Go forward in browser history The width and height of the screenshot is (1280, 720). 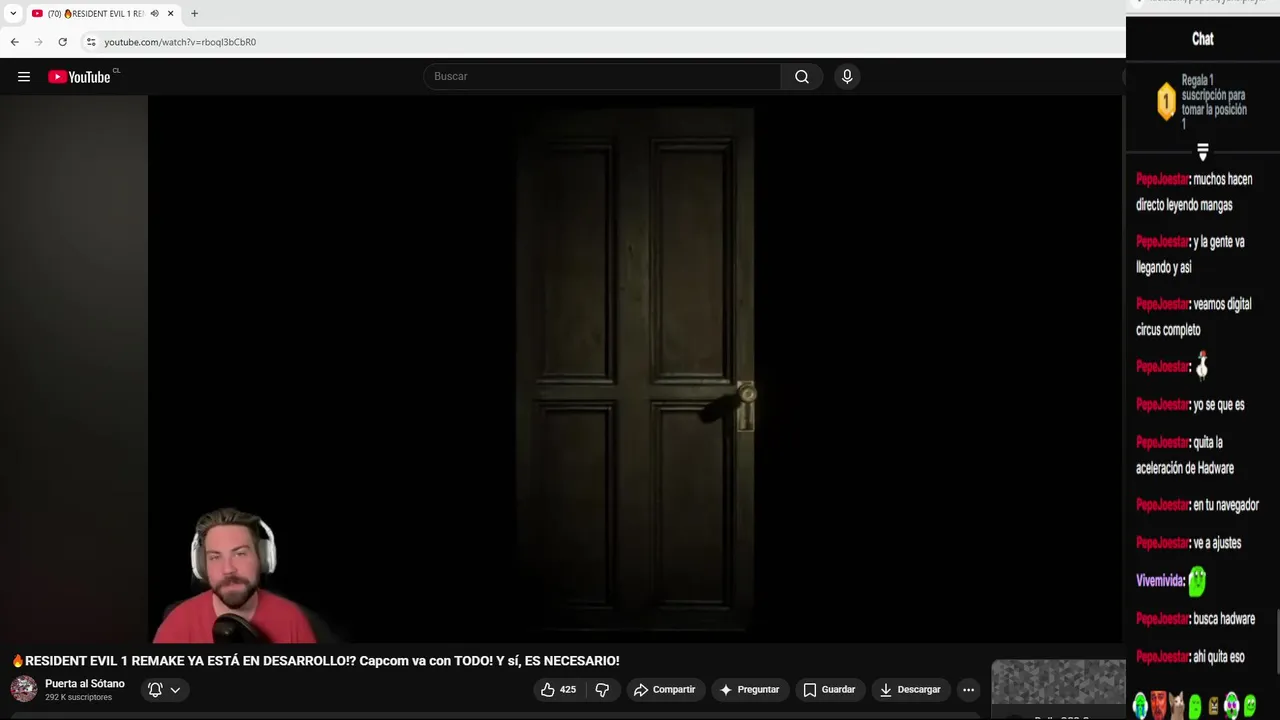coord(39,42)
